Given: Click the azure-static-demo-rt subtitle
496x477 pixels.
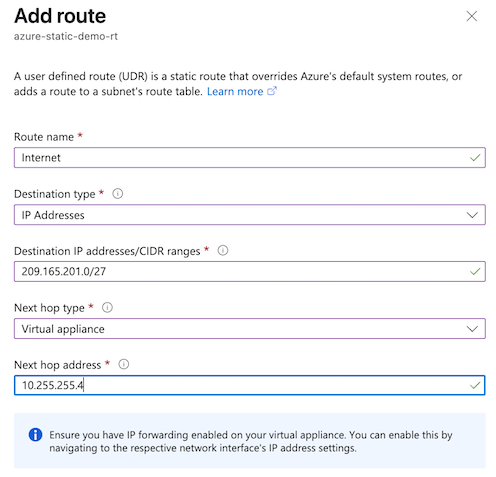Looking at the screenshot, I should coord(66,36).
